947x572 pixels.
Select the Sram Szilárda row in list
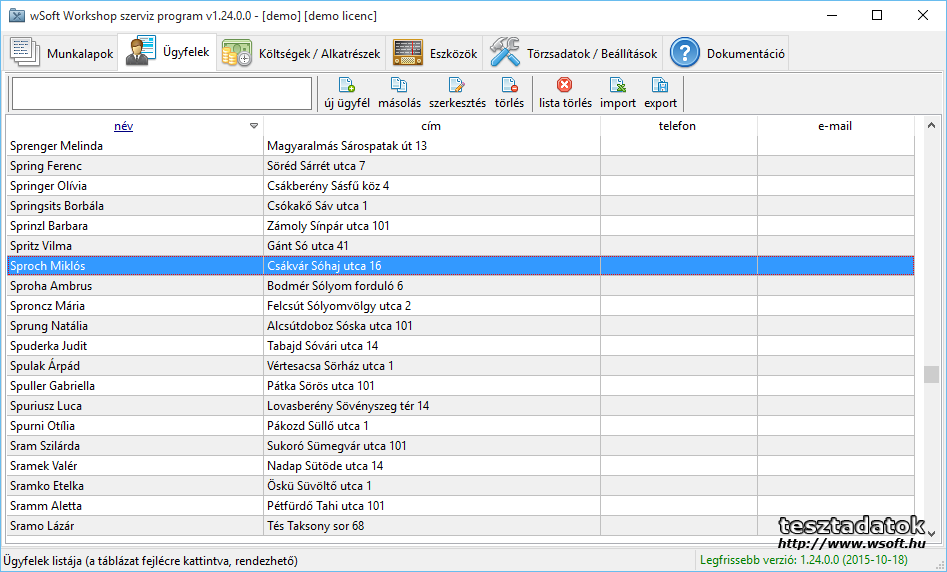click(135, 446)
